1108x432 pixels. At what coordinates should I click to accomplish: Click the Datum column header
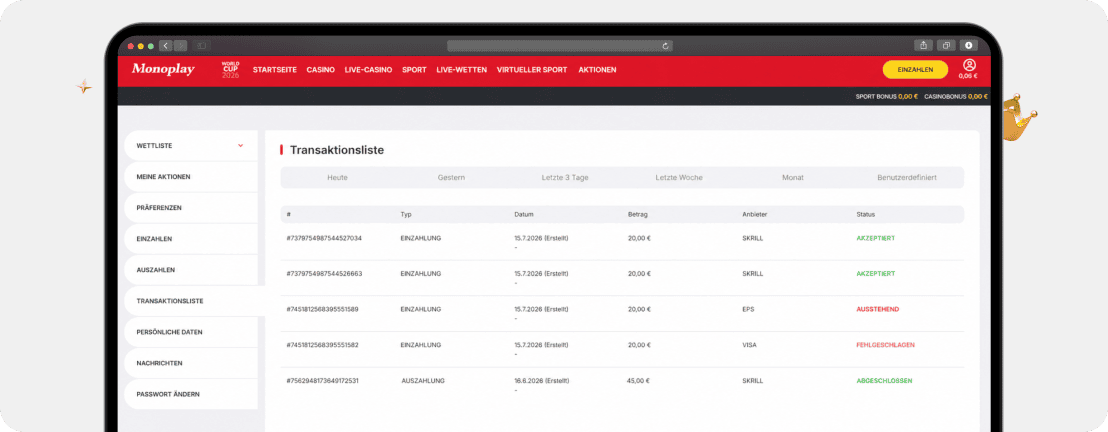[524, 214]
